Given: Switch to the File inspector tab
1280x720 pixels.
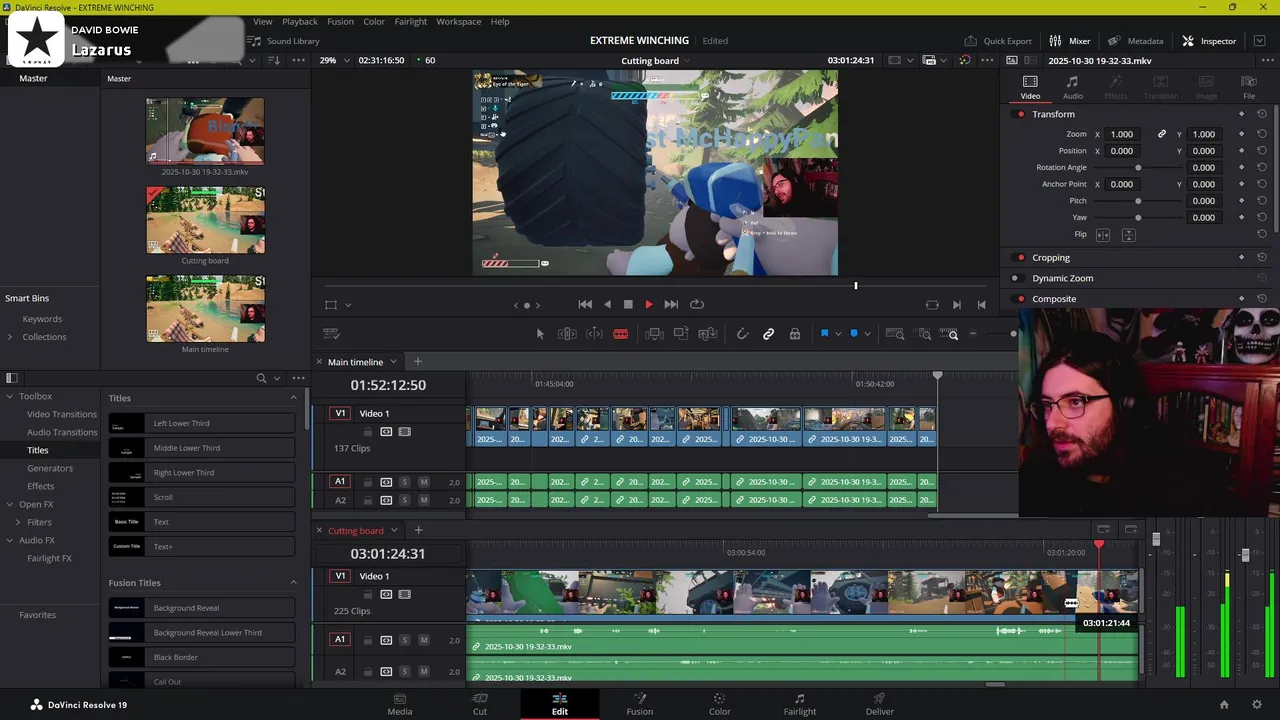Looking at the screenshot, I should [x=1249, y=87].
